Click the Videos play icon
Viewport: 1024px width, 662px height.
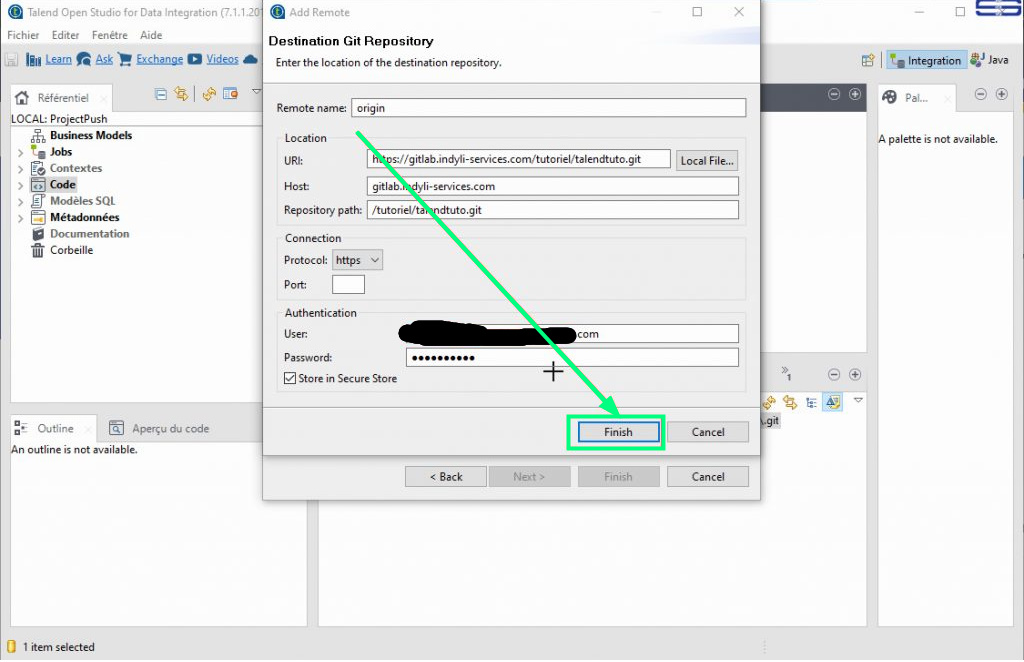[195, 59]
